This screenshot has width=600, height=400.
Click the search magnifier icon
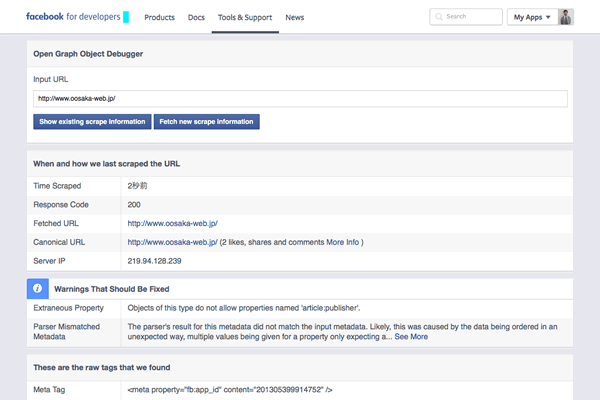439,17
